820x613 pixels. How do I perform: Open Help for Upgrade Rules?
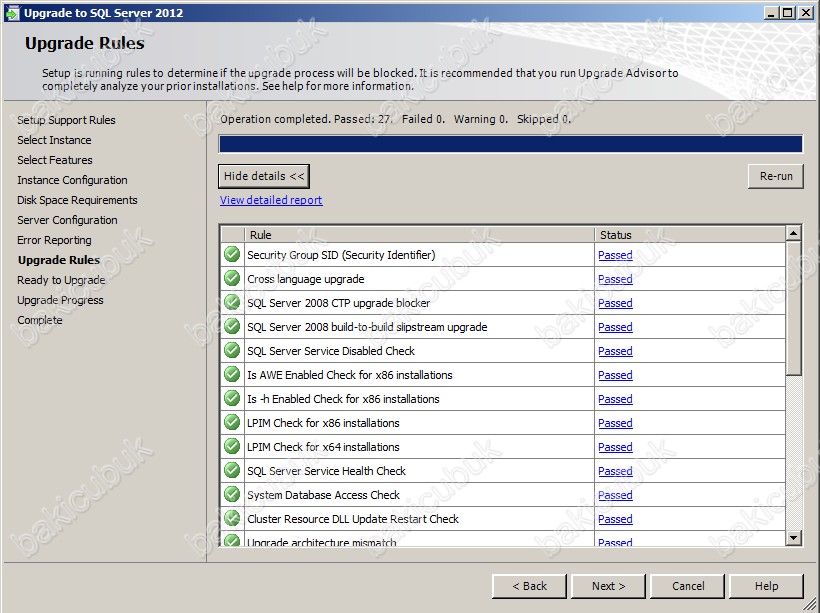pos(766,586)
